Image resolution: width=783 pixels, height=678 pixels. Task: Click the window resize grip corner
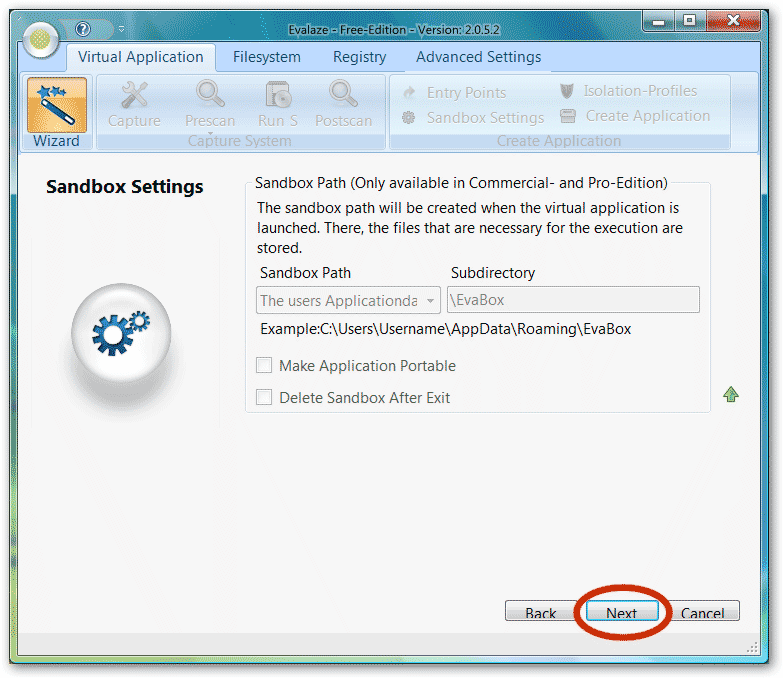point(752,648)
